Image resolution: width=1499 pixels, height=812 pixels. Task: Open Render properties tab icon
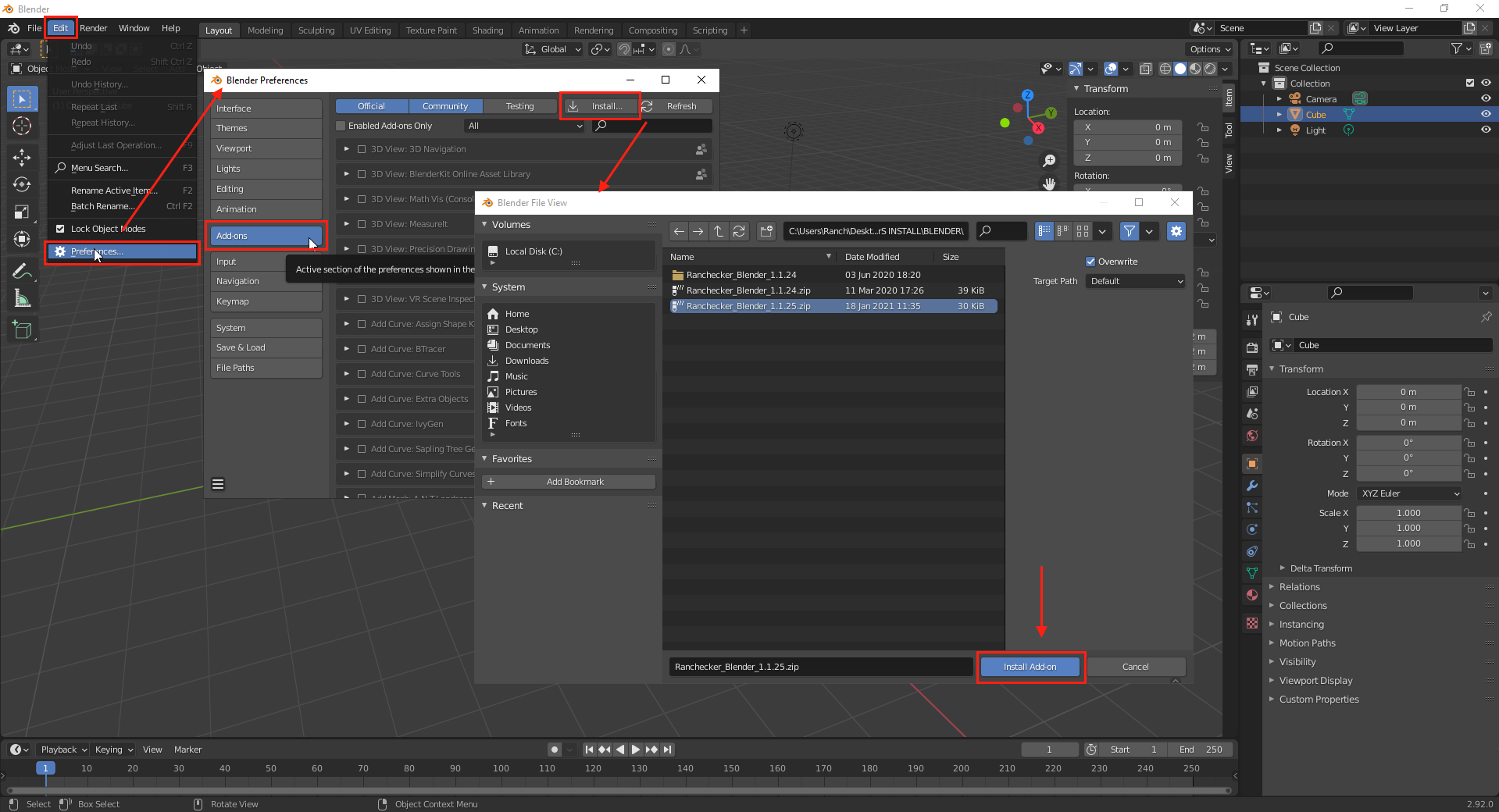(x=1252, y=347)
